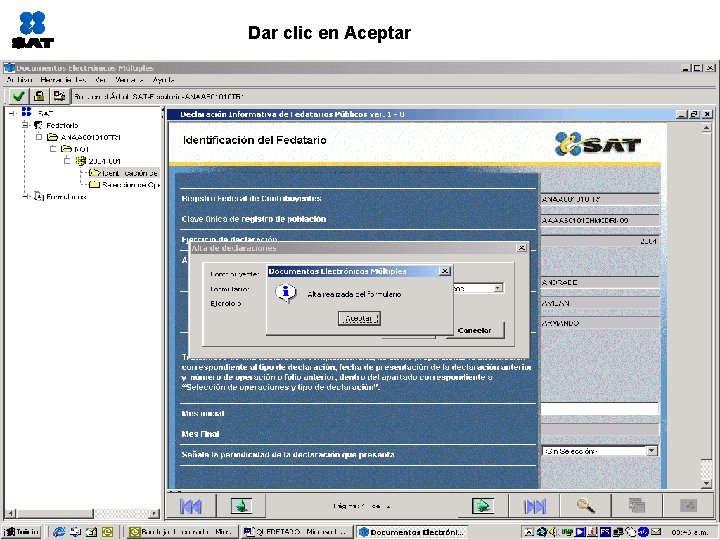The width and height of the screenshot is (720, 540).
Task: Expand the Formularios tree node
Action: [25, 197]
